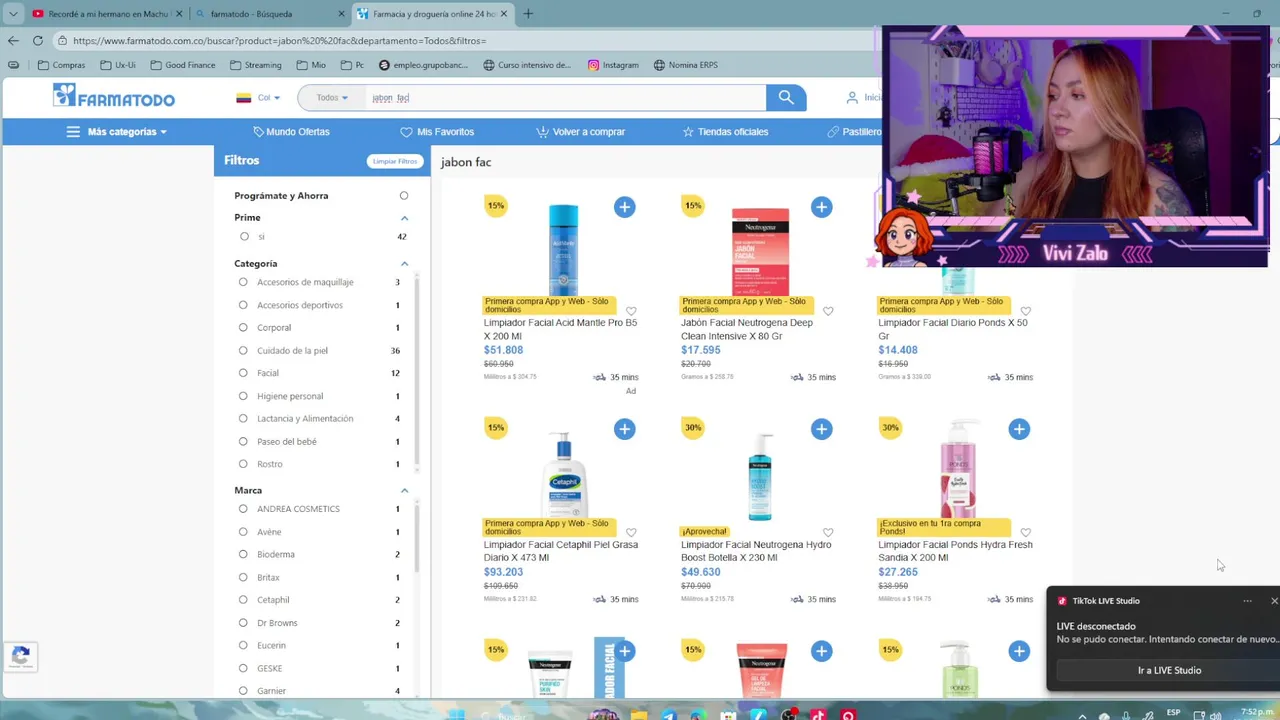
Task: Click the filter panel vertical scrollbar
Action: [x=417, y=370]
